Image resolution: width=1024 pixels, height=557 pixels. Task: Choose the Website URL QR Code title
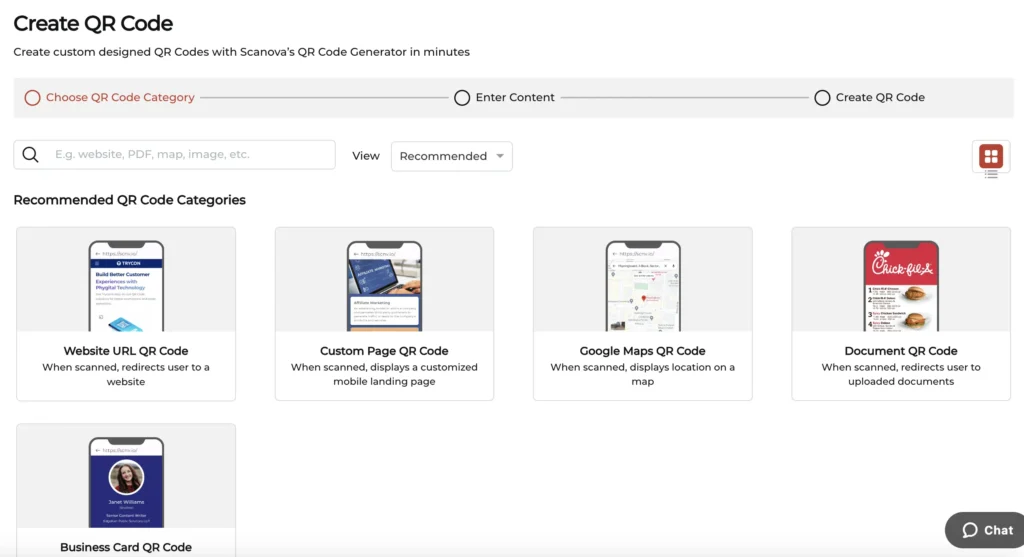click(126, 351)
